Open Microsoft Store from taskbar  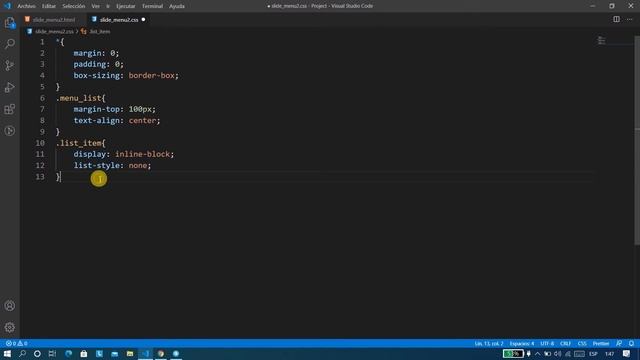point(84,353)
